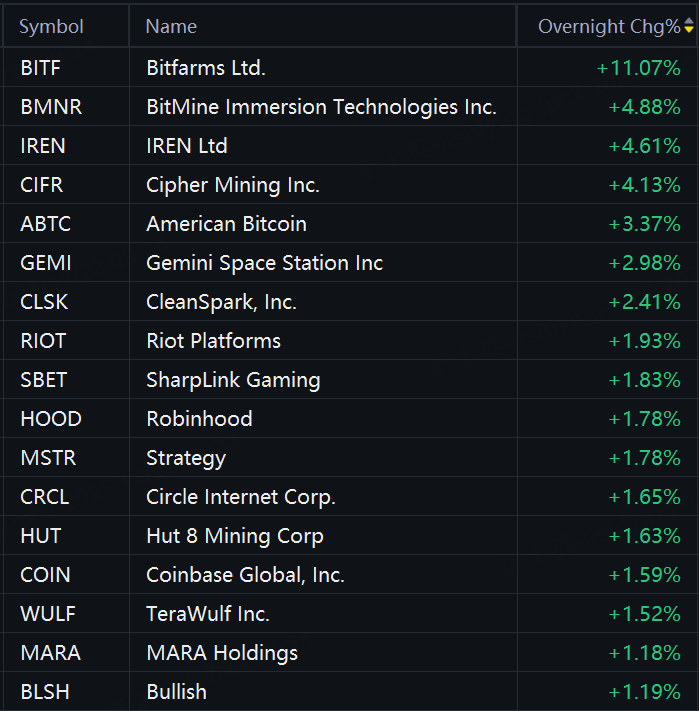The height and width of the screenshot is (711, 699).
Task: Select the Riot Platforms row
Action: [x=213, y=341]
